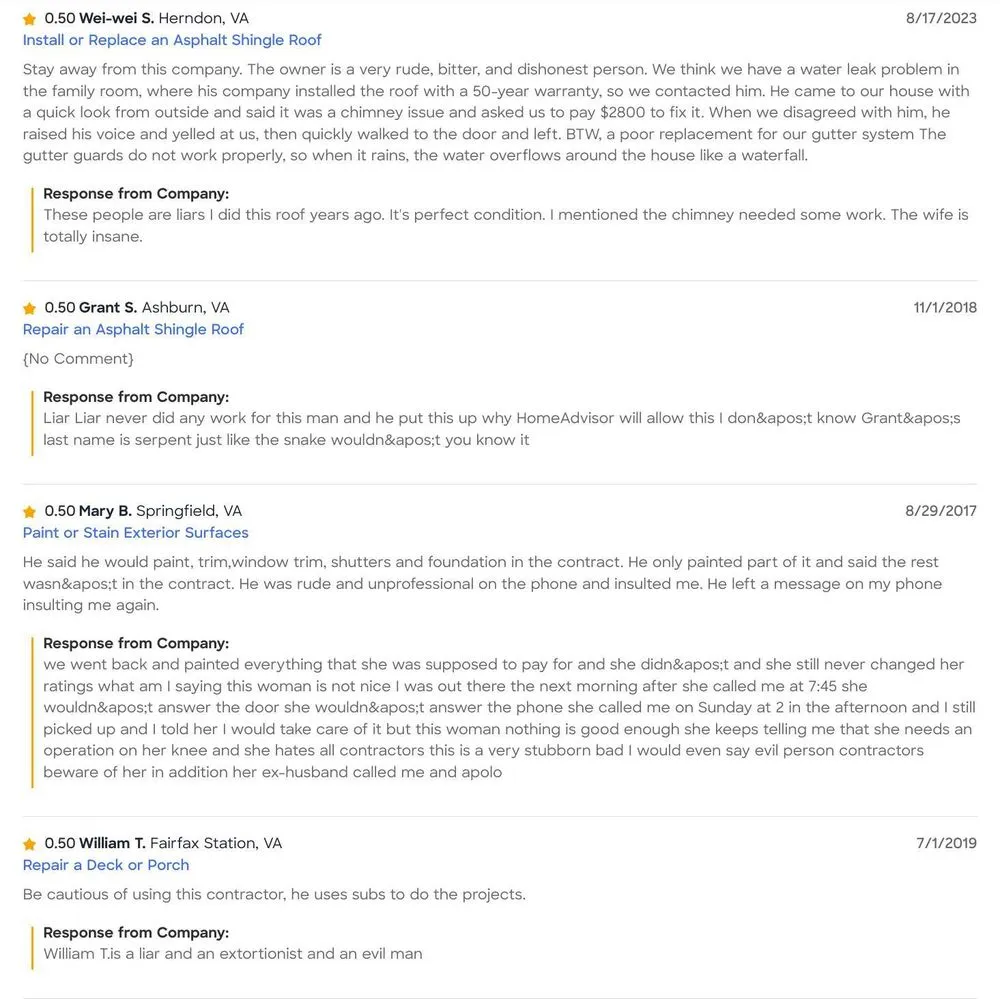Click the star icon beside Wei-wei S.
The image size is (1000, 999).
click(x=30, y=19)
